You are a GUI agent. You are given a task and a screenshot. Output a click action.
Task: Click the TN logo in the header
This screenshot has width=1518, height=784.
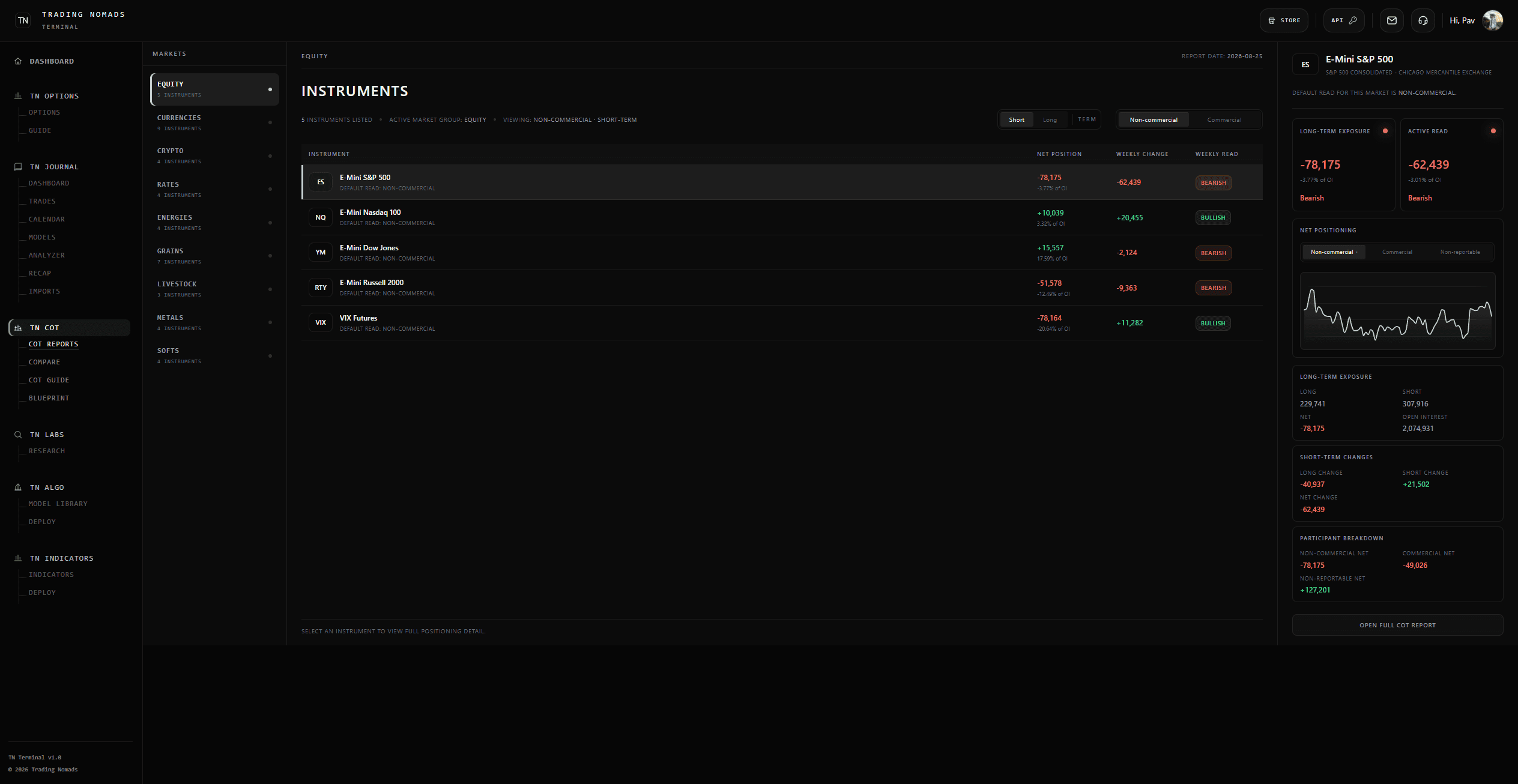(23, 20)
